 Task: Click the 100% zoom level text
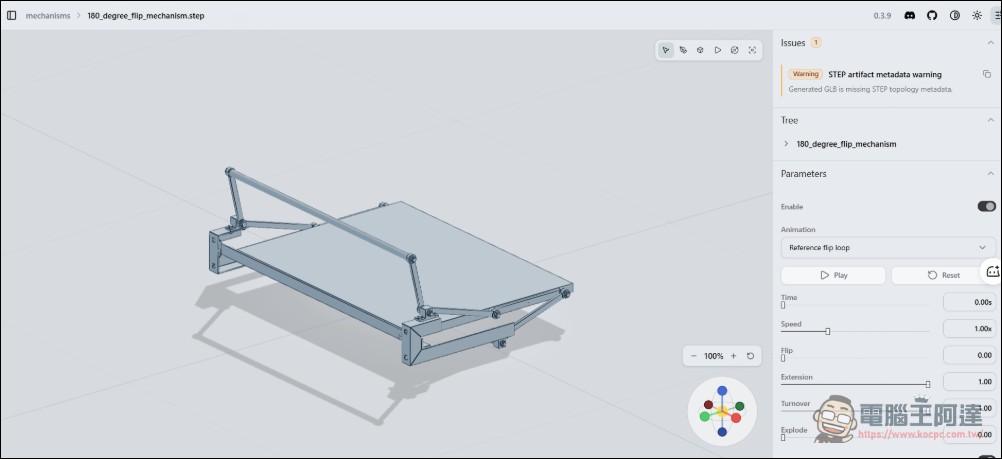[x=714, y=356]
